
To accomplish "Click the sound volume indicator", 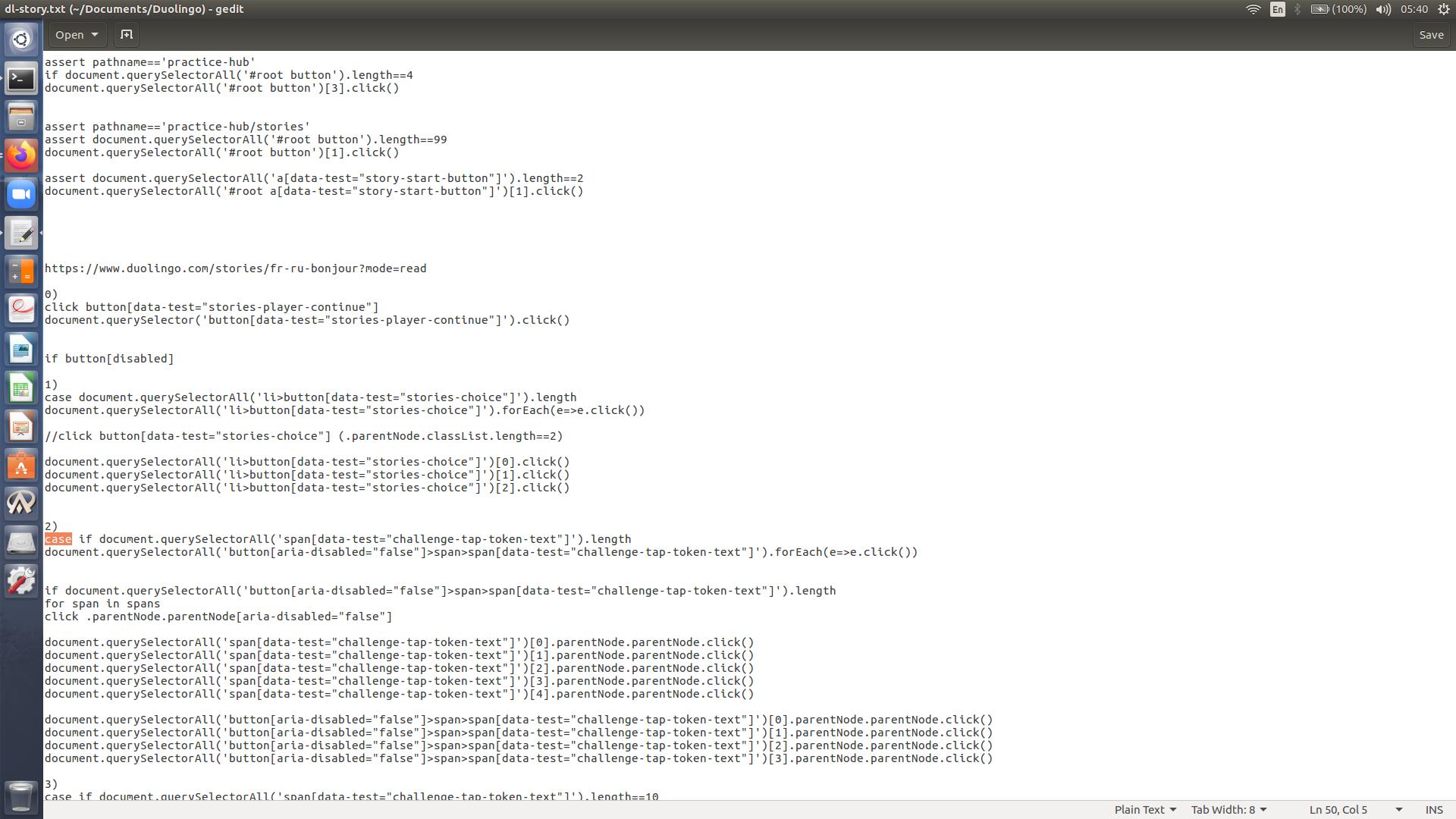I will [x=1383, y=9].
